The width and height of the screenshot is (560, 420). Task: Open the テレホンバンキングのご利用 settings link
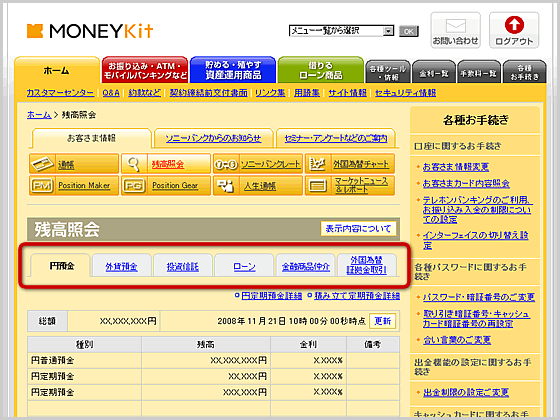coord(477,210)
